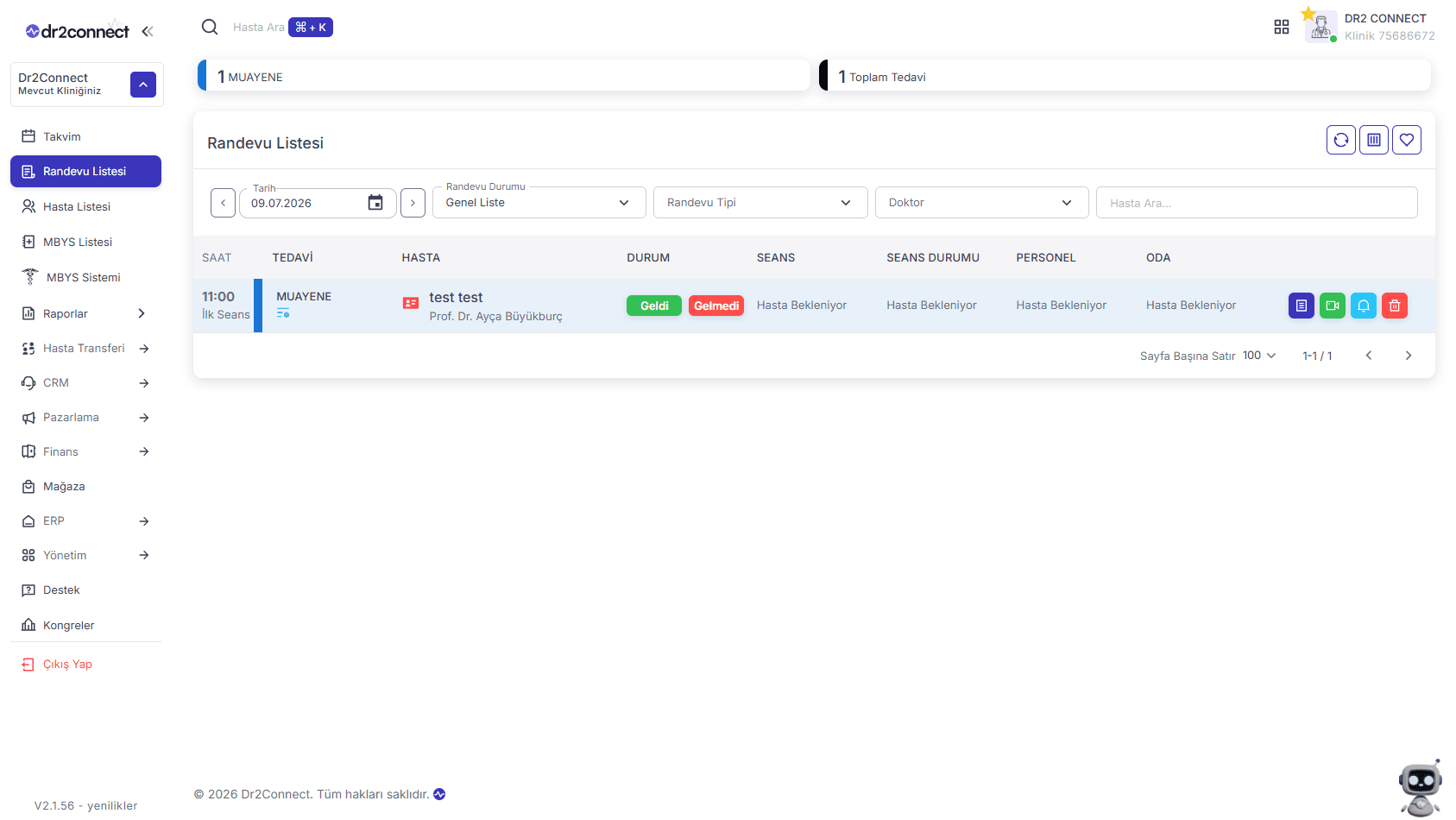Expand the CRM menu
This screenshot has height=820, width=1456.
(85, 382)
